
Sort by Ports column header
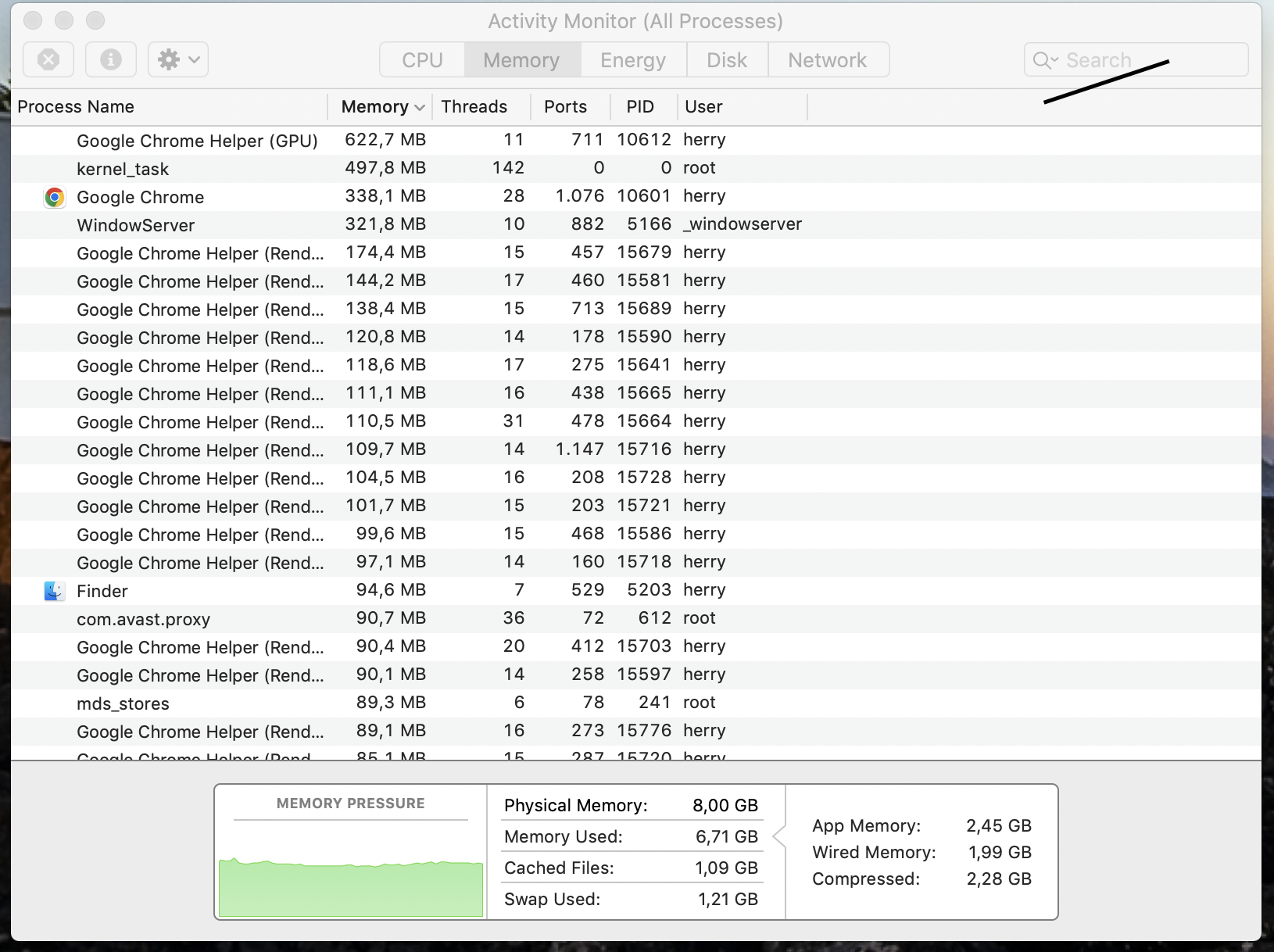point(565,106)
